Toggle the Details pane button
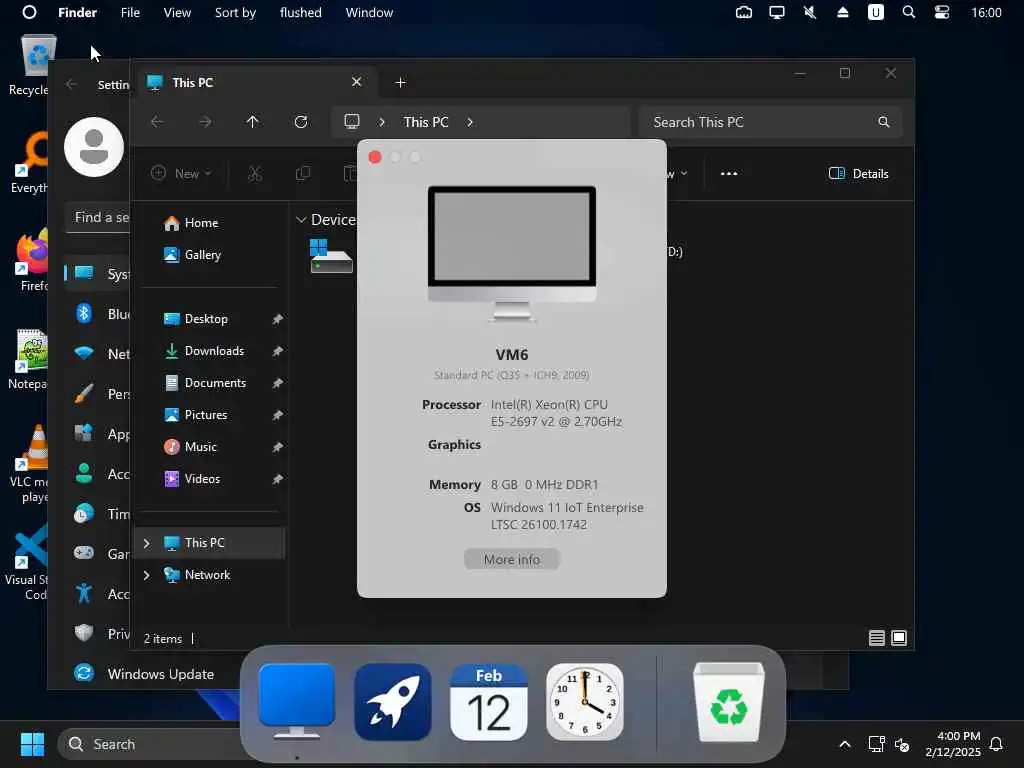Viewport: 1024px width, 768px height. [858, 174]
